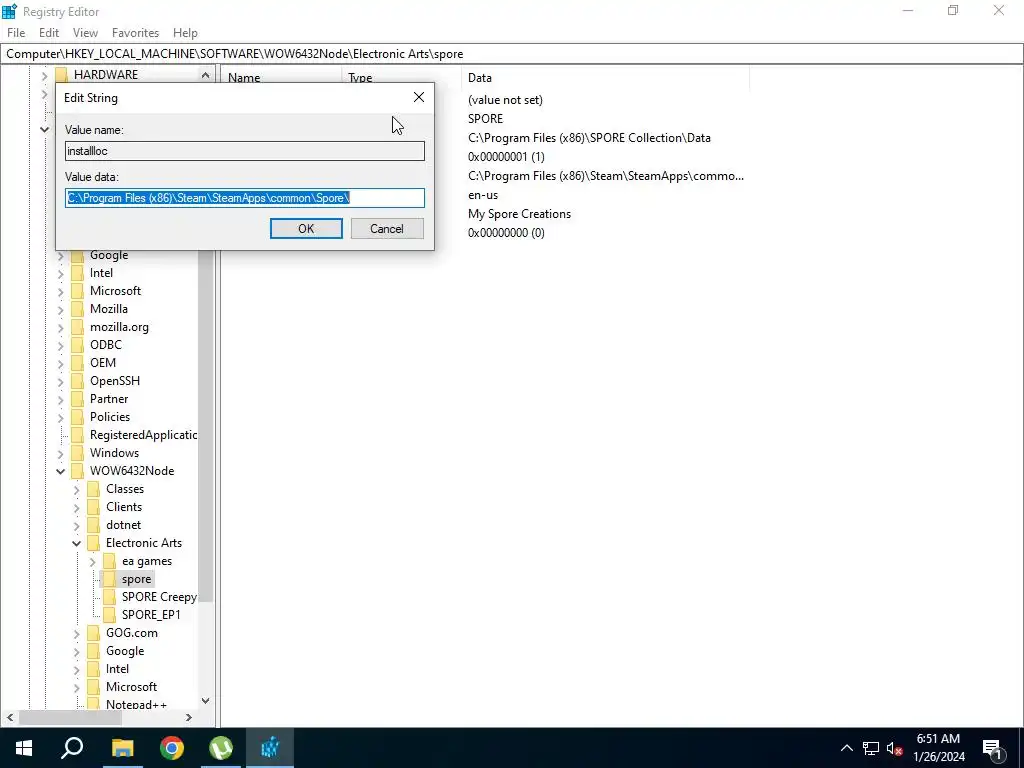Click tree scroll down arrow
Image resolution: width=1024 pixels, height=768 pixels.
[205, 701]
